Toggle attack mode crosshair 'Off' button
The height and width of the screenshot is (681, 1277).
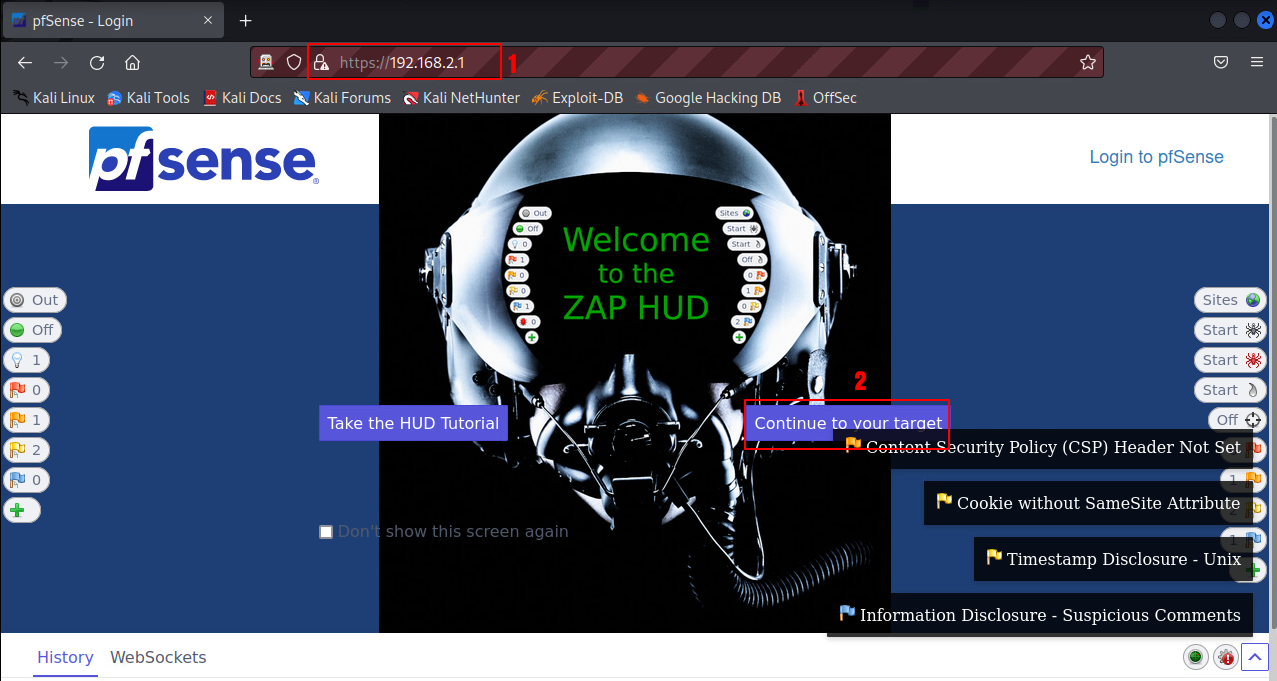point(1238,420)
